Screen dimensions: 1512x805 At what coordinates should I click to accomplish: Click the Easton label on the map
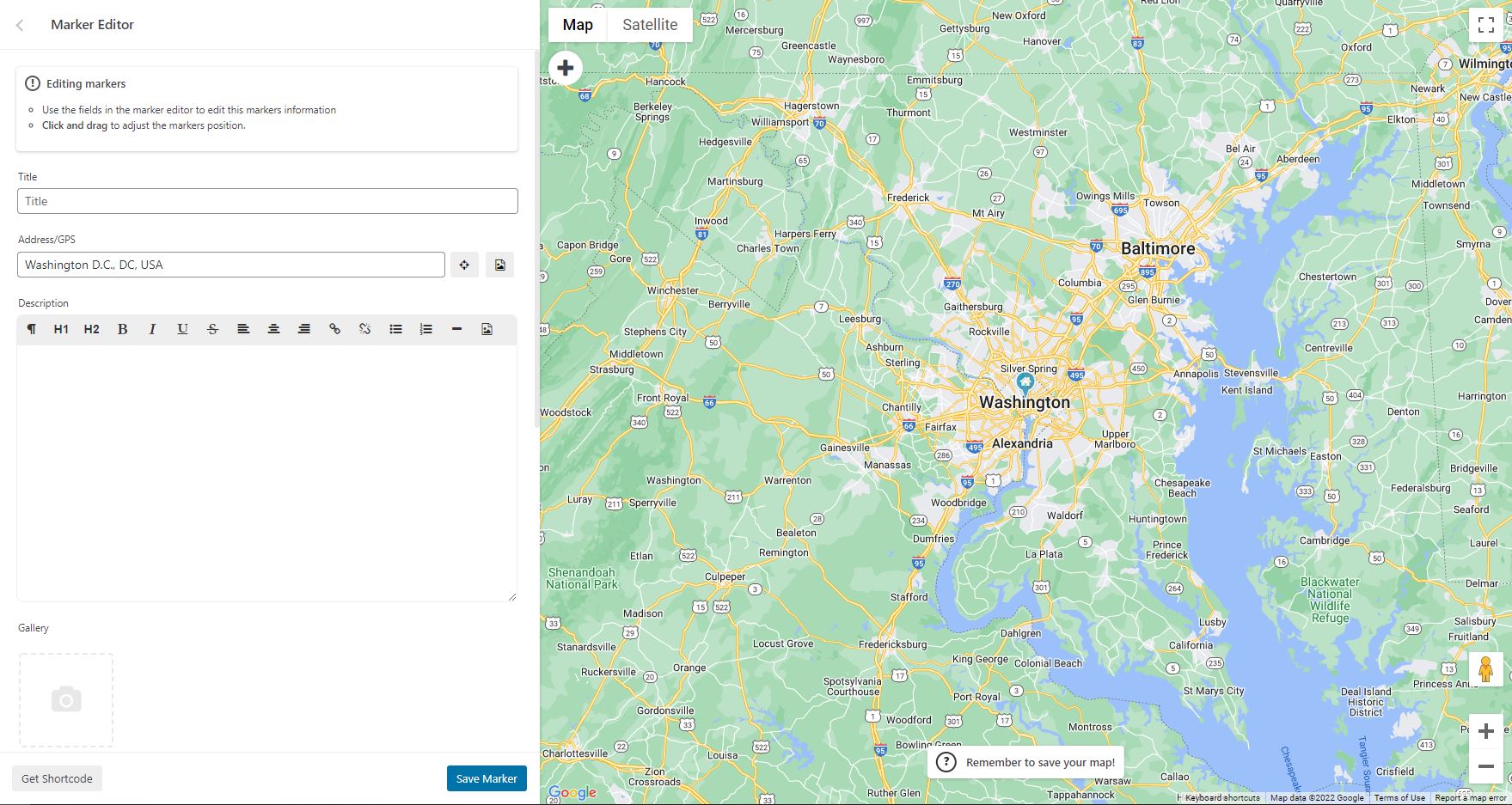[x=1325, y=456]
